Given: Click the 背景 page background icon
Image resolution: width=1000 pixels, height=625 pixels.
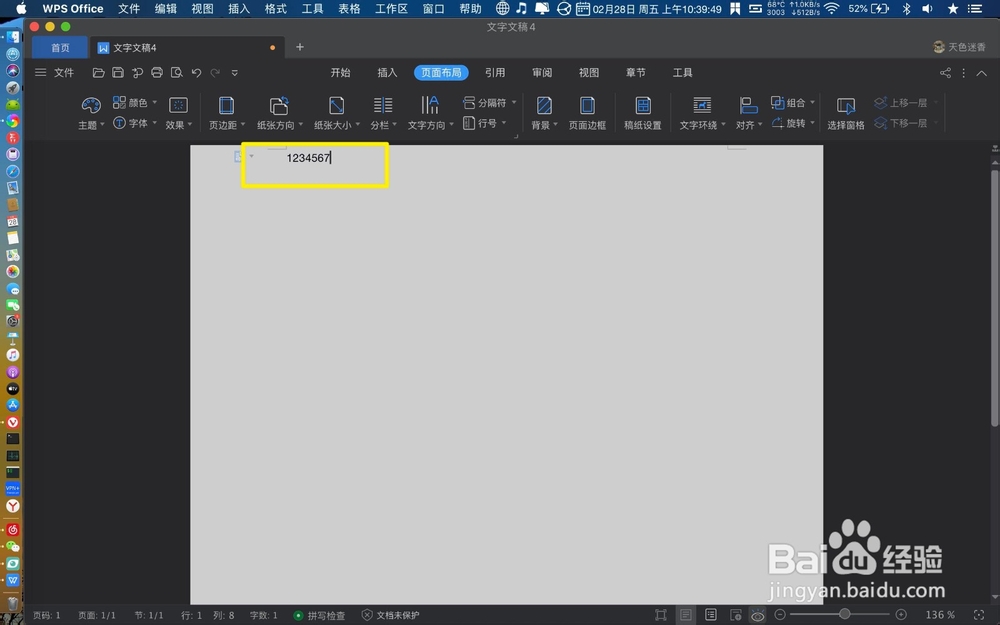Looking at the screenshot, I should pyautogui.click(x=544, y=106).
